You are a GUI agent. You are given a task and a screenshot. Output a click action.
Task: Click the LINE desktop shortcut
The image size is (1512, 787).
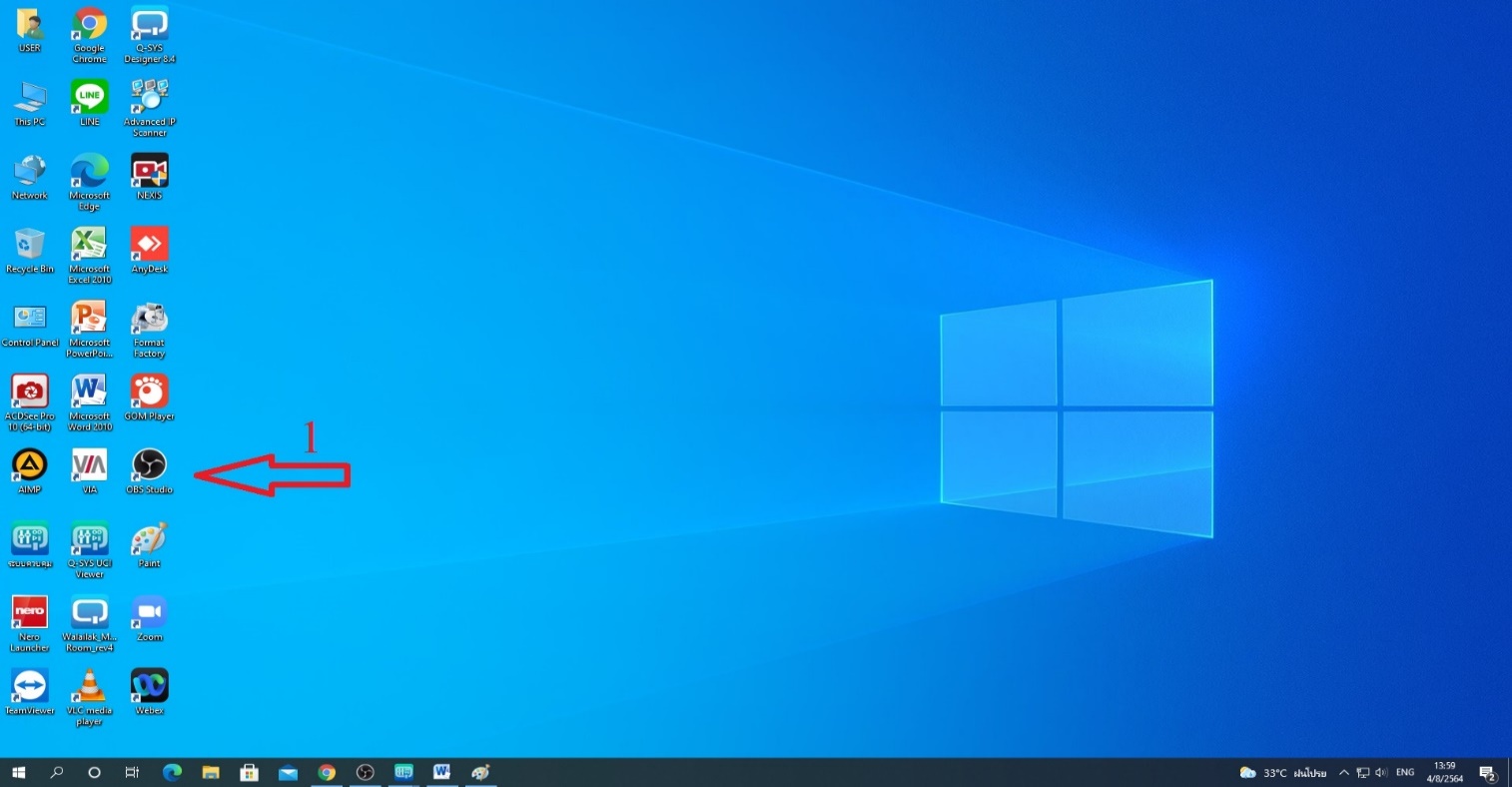(x=90, y=104)
